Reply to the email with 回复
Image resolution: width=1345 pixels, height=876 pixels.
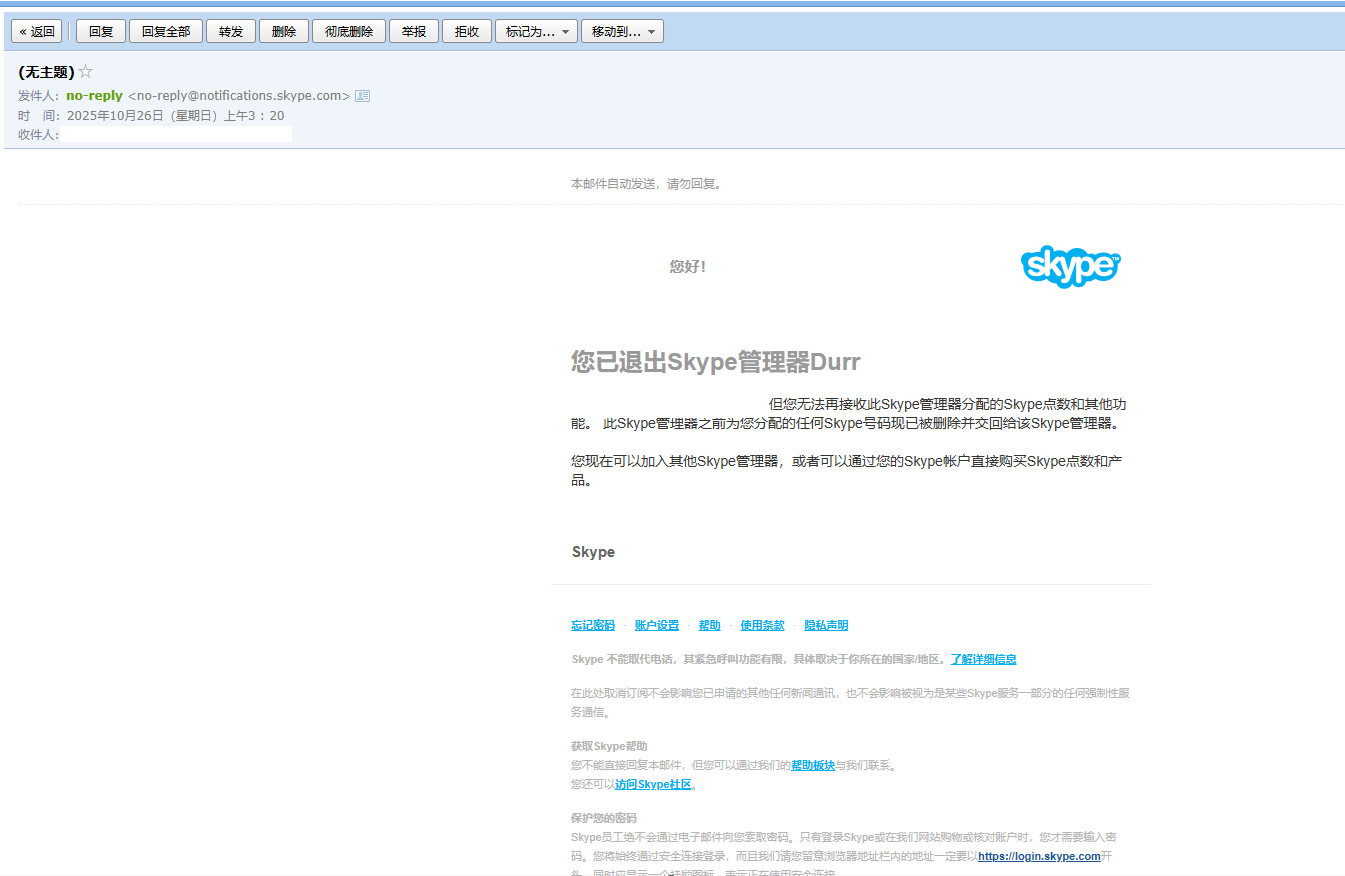(x=100, y=30)
